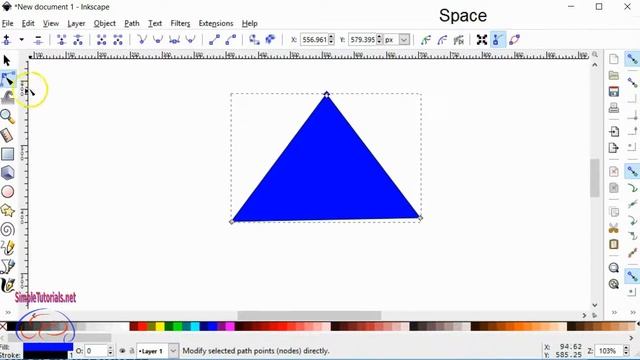The image size is (640, 360).
Task: Click New document icon in command bar
Action: [x=613, y=59]
